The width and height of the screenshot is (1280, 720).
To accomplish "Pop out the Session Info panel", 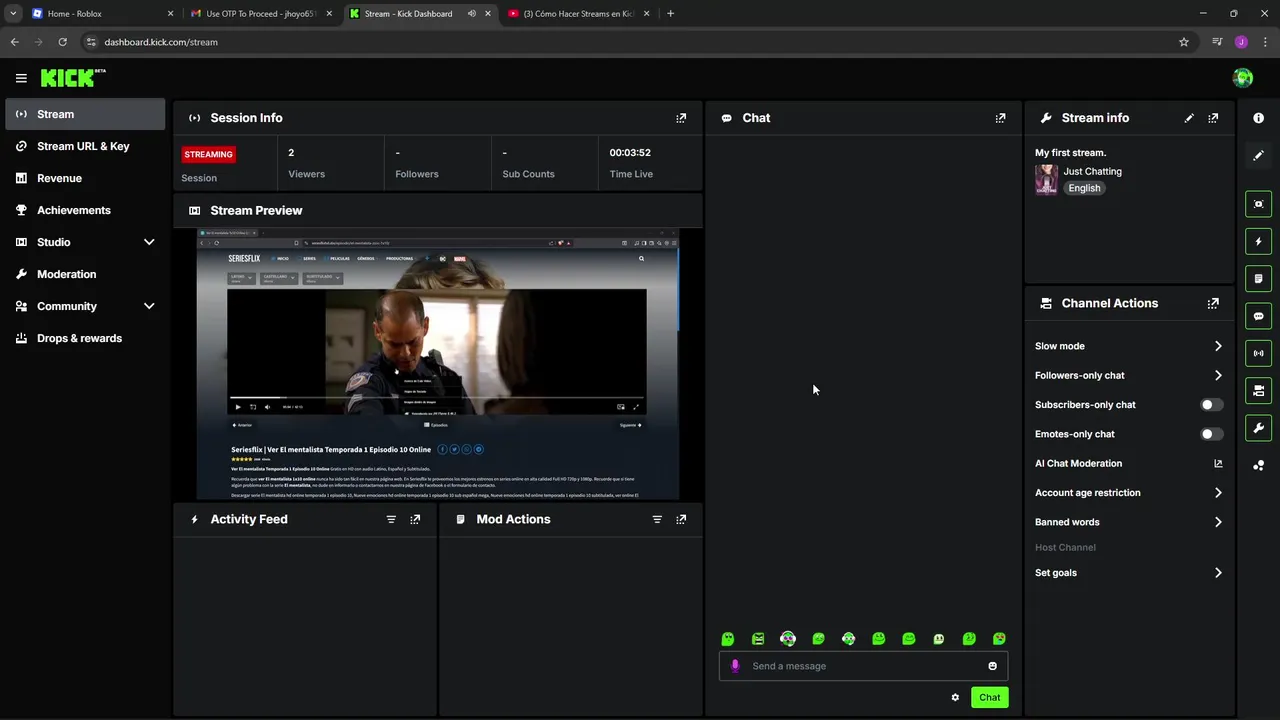I will 681,118.
